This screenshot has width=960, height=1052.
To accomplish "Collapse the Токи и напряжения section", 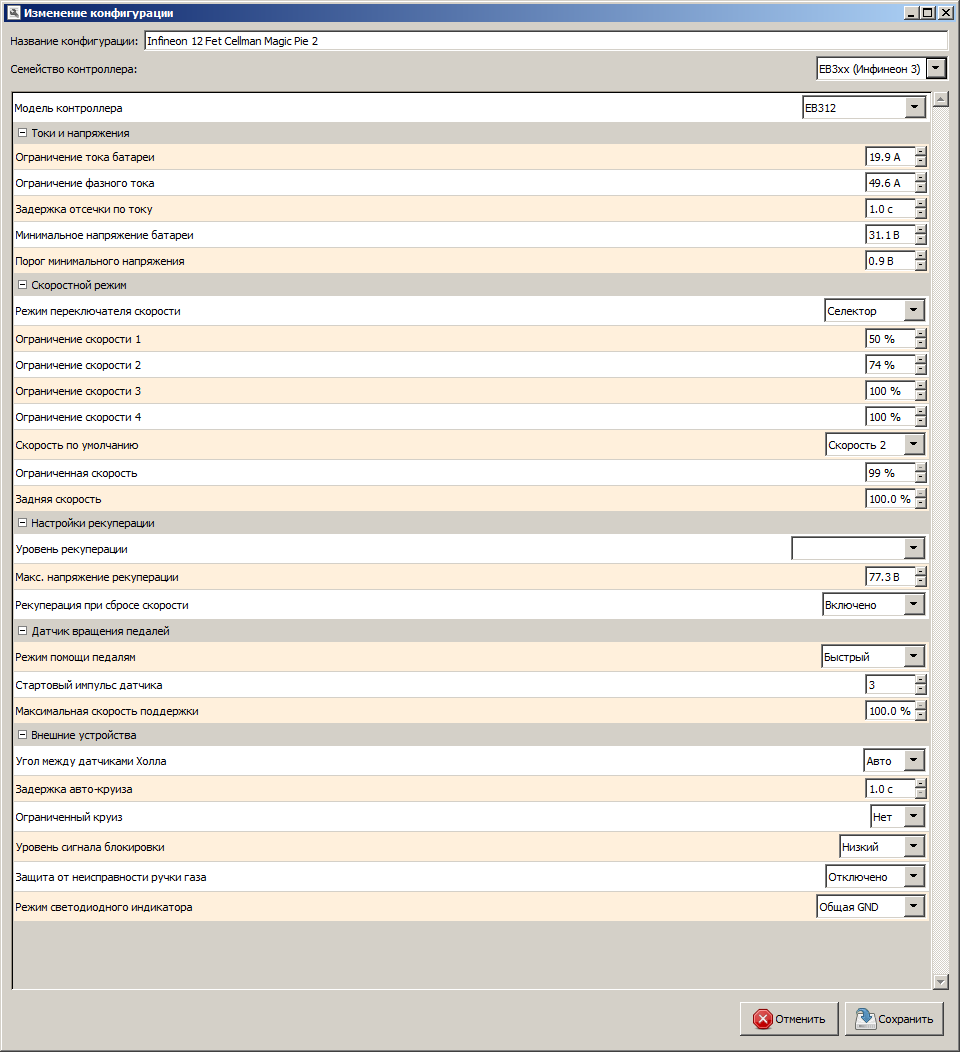I will [22, 133].
